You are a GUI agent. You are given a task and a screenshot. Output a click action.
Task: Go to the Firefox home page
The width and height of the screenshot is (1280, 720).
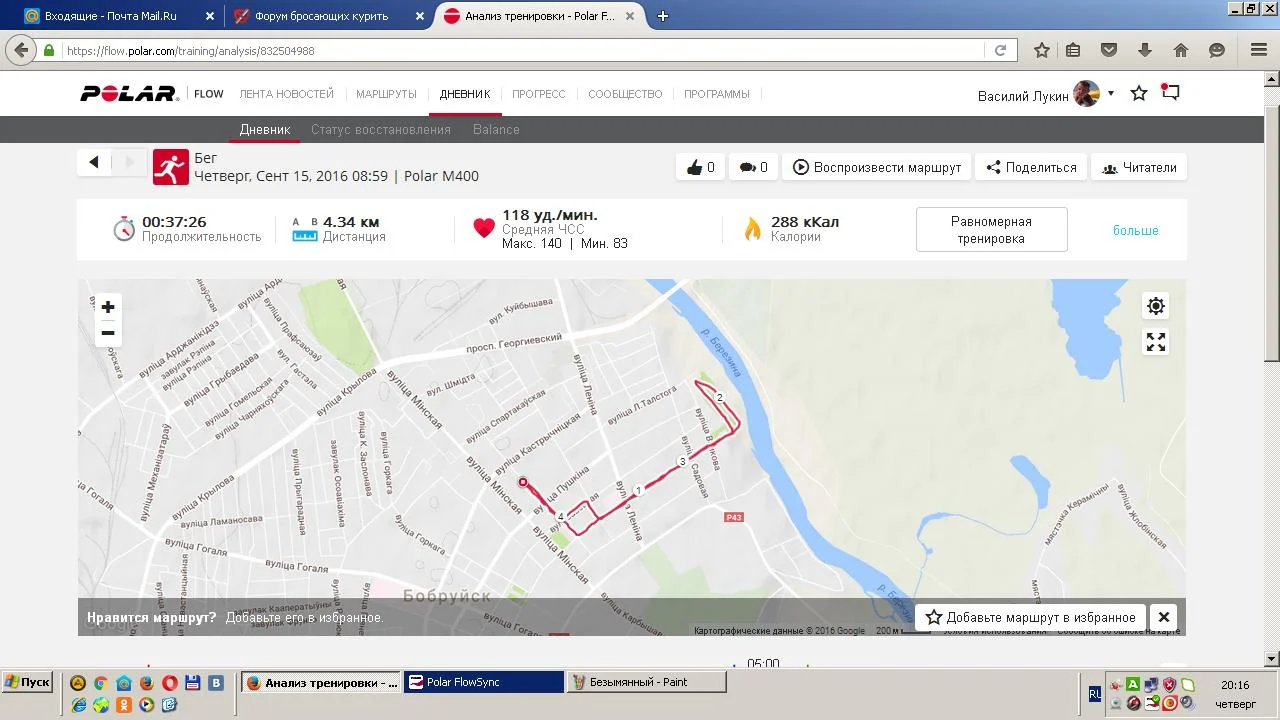click(1181, 50)
